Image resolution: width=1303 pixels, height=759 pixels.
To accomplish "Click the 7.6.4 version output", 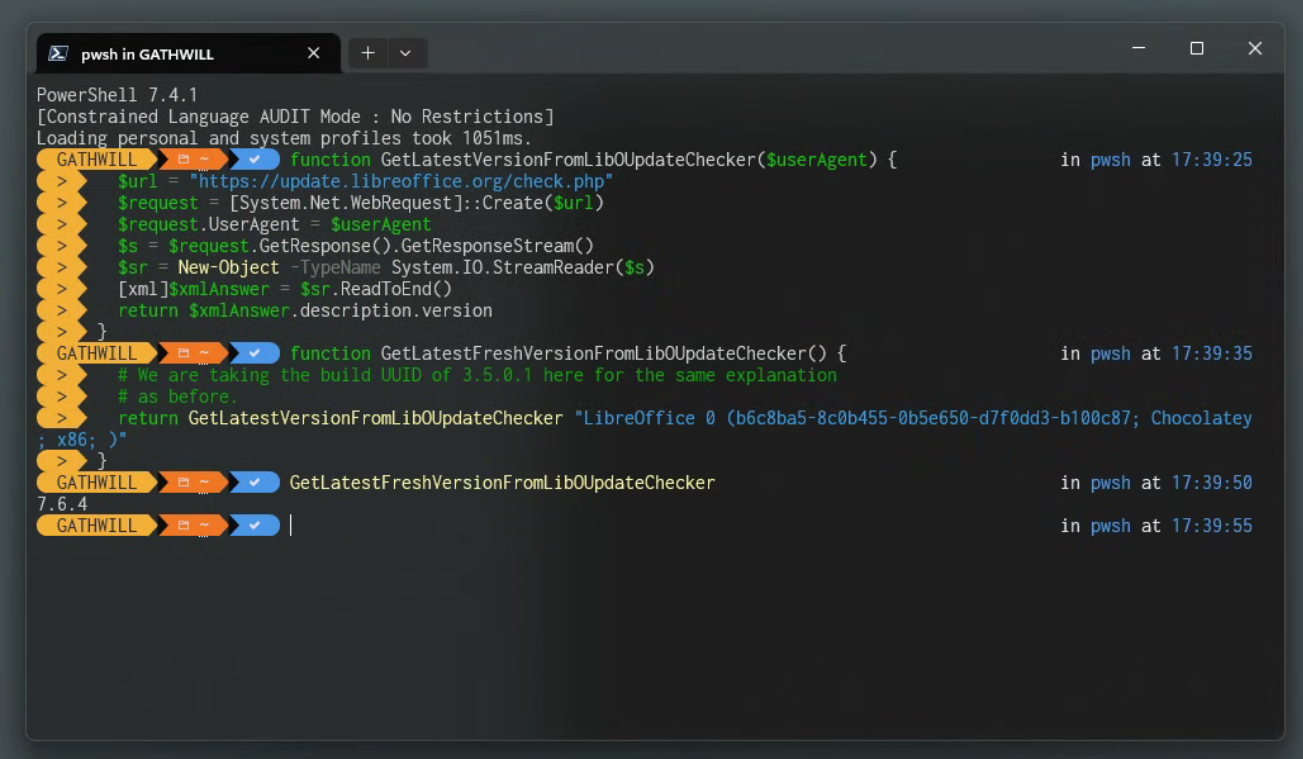I will [x=62, y=504].
